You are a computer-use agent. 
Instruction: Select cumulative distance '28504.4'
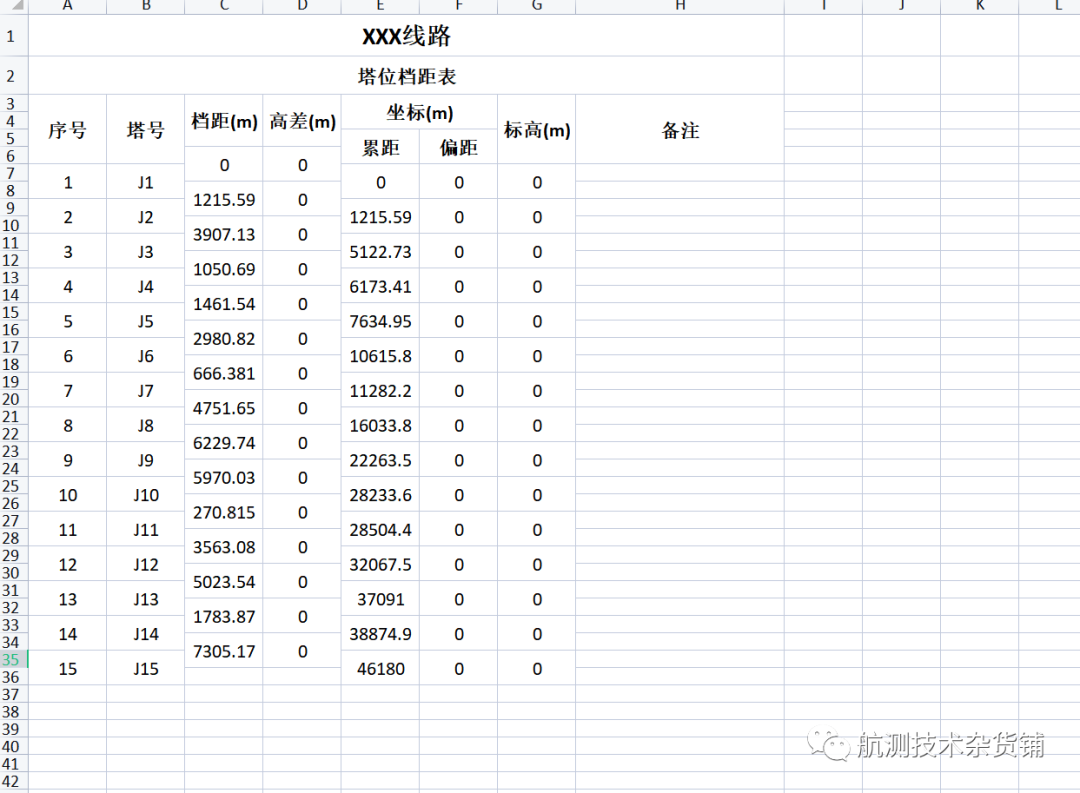(380, 530)
